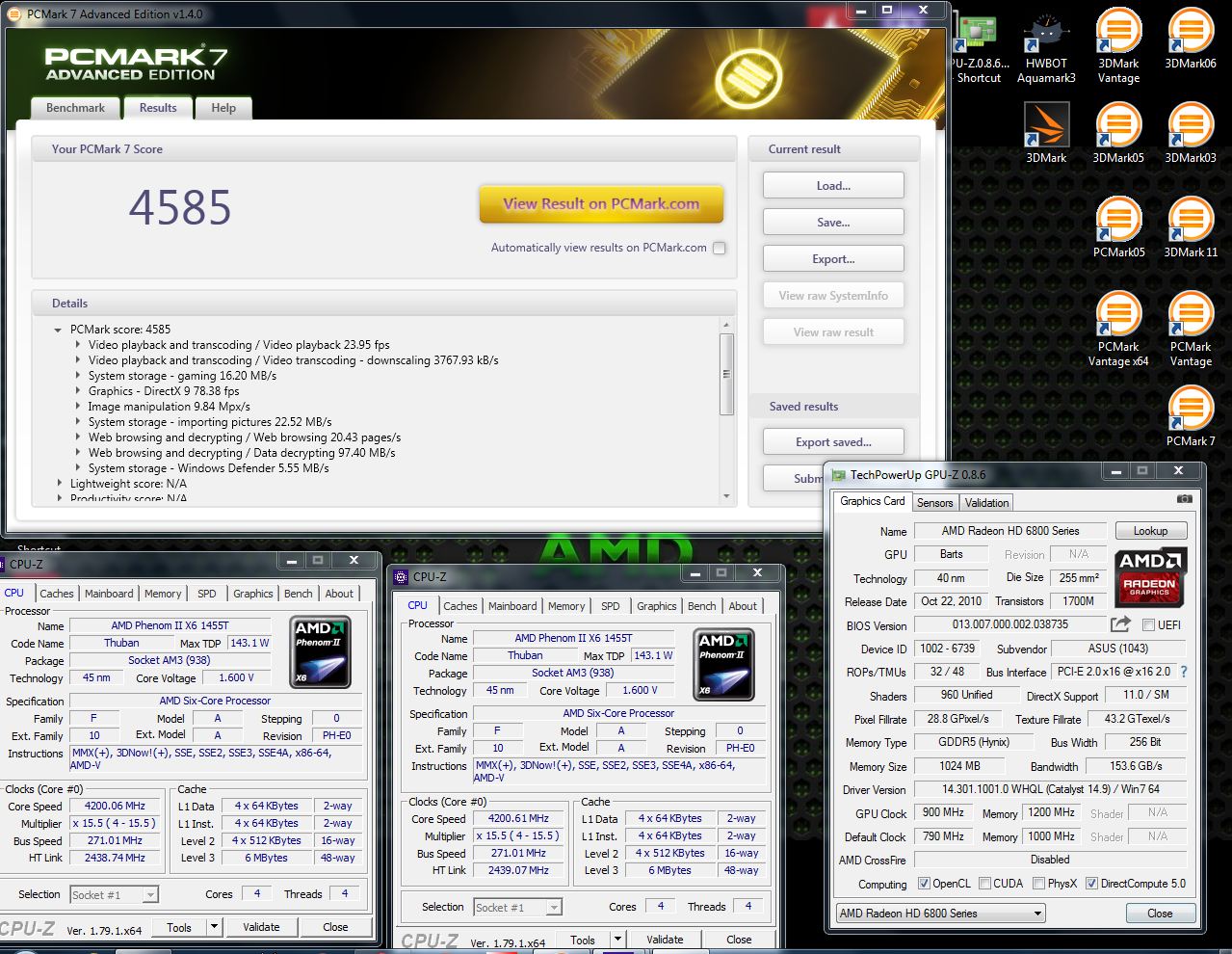Click the Bus Interface question mark help
This screenshot has width=1232, height=954.
pyautogui.click(x=1184, y=672)
